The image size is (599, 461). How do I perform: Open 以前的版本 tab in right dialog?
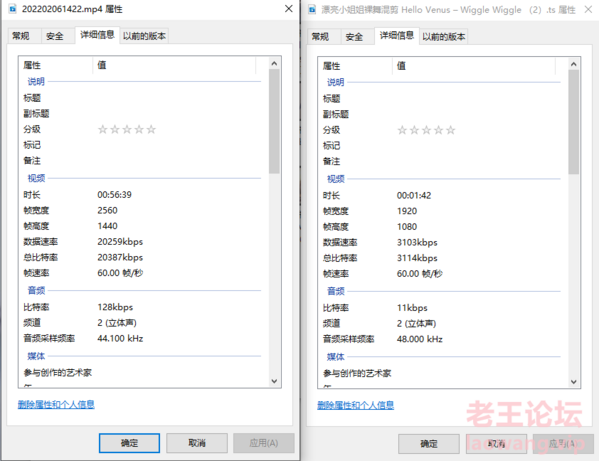[444, 37]
